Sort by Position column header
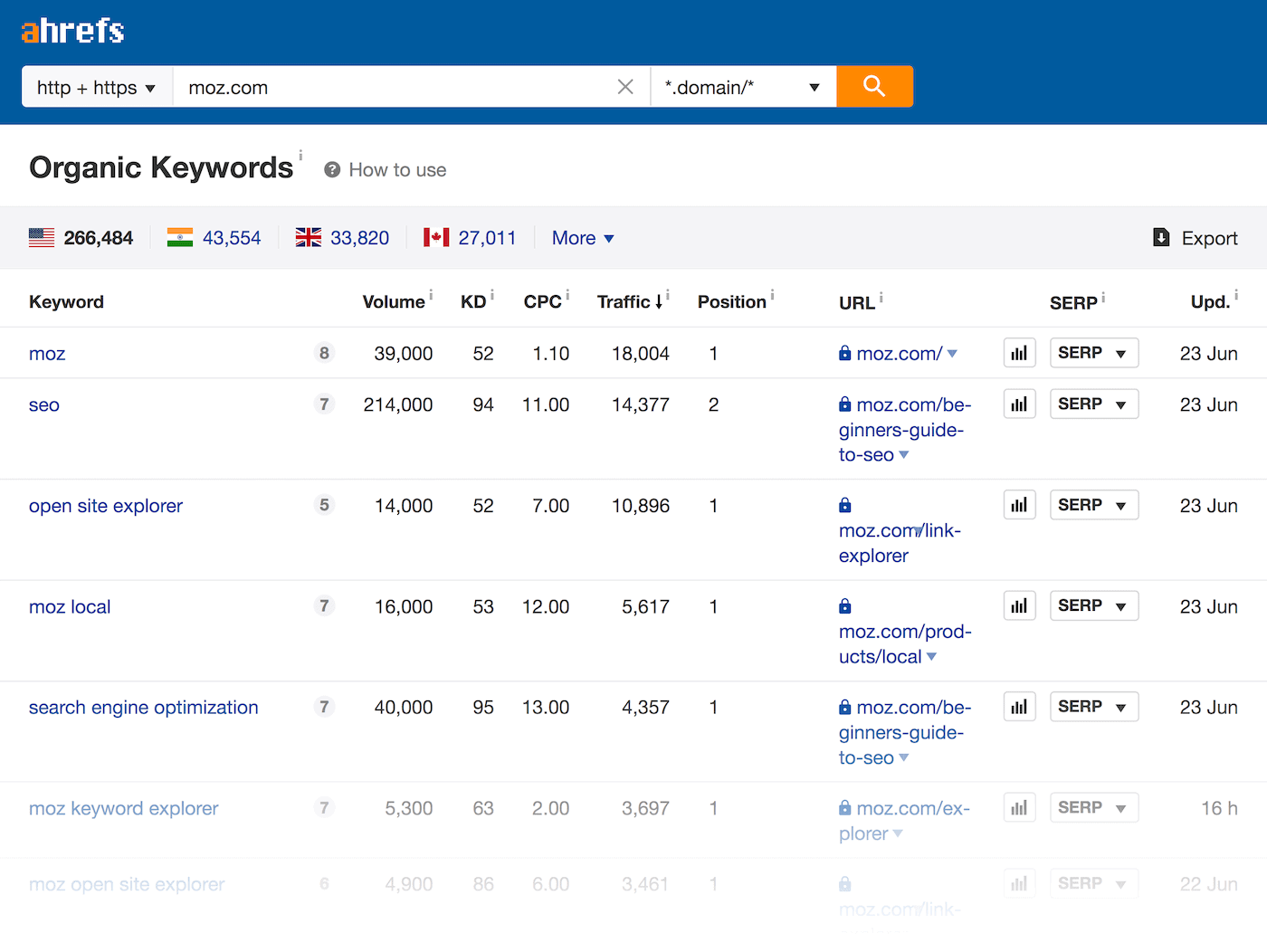 point(731,302)
